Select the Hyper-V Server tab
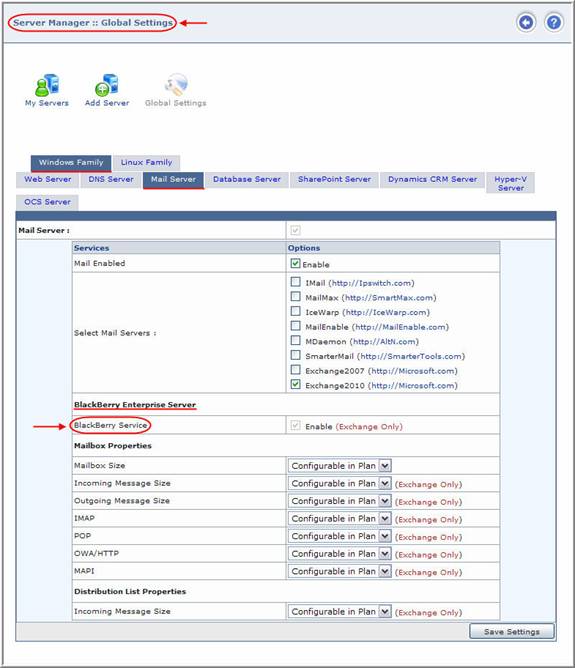 pyautogui.click(x=510, y=183)
